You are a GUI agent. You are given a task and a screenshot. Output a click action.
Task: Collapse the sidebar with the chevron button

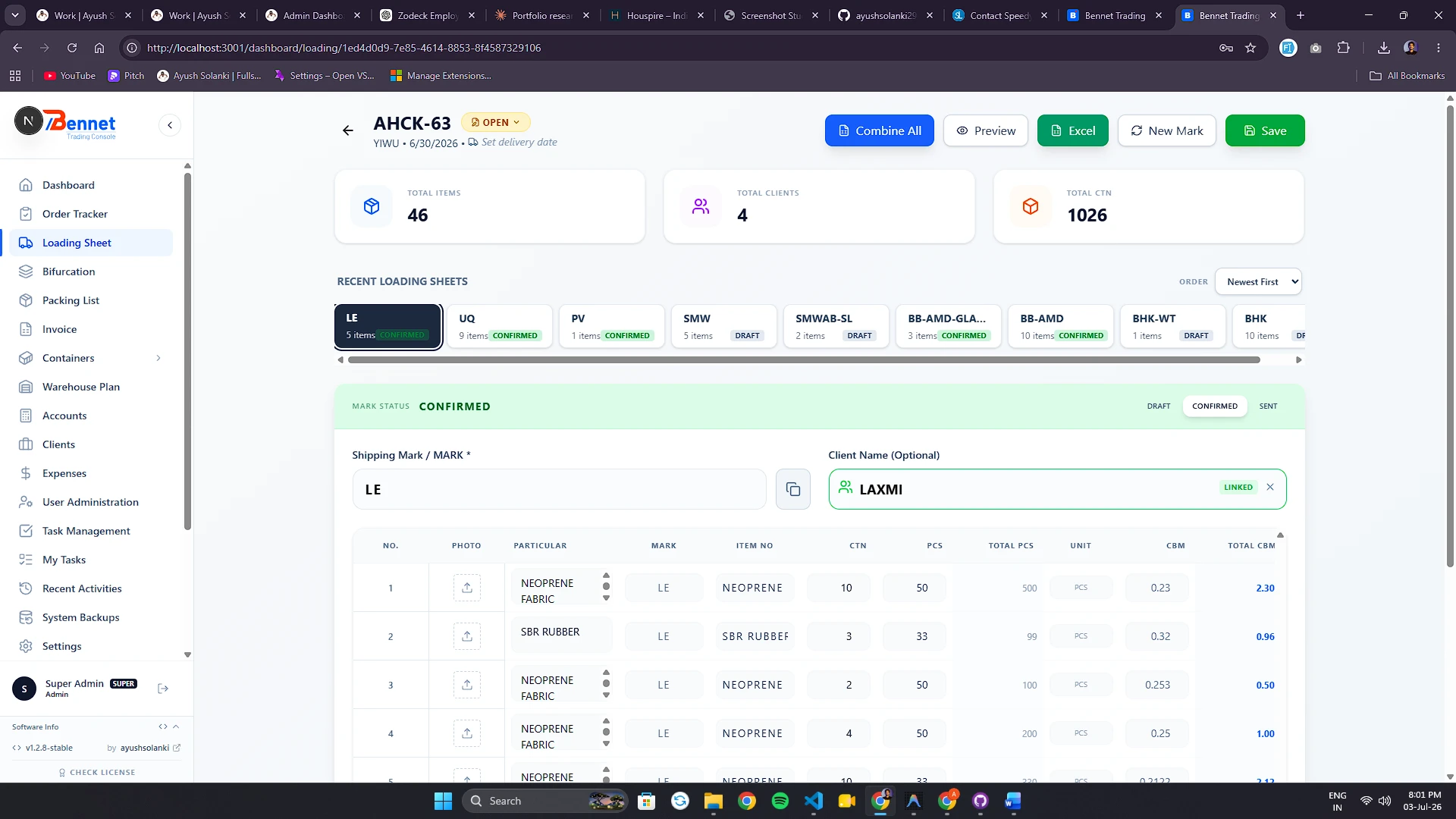[170, 125]
